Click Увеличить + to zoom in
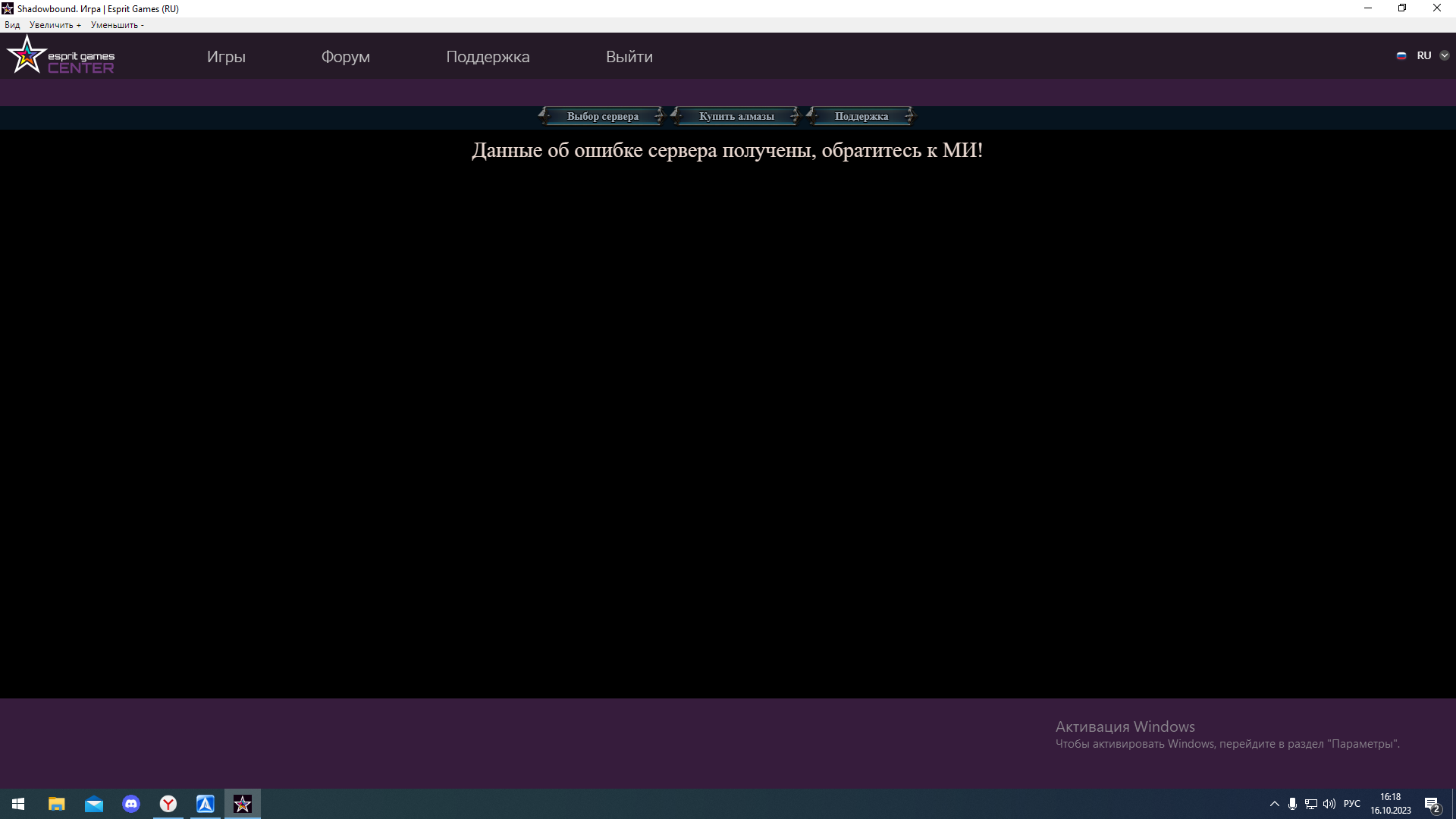This screenshot has height=819, width=1456. tap(55, 25)
